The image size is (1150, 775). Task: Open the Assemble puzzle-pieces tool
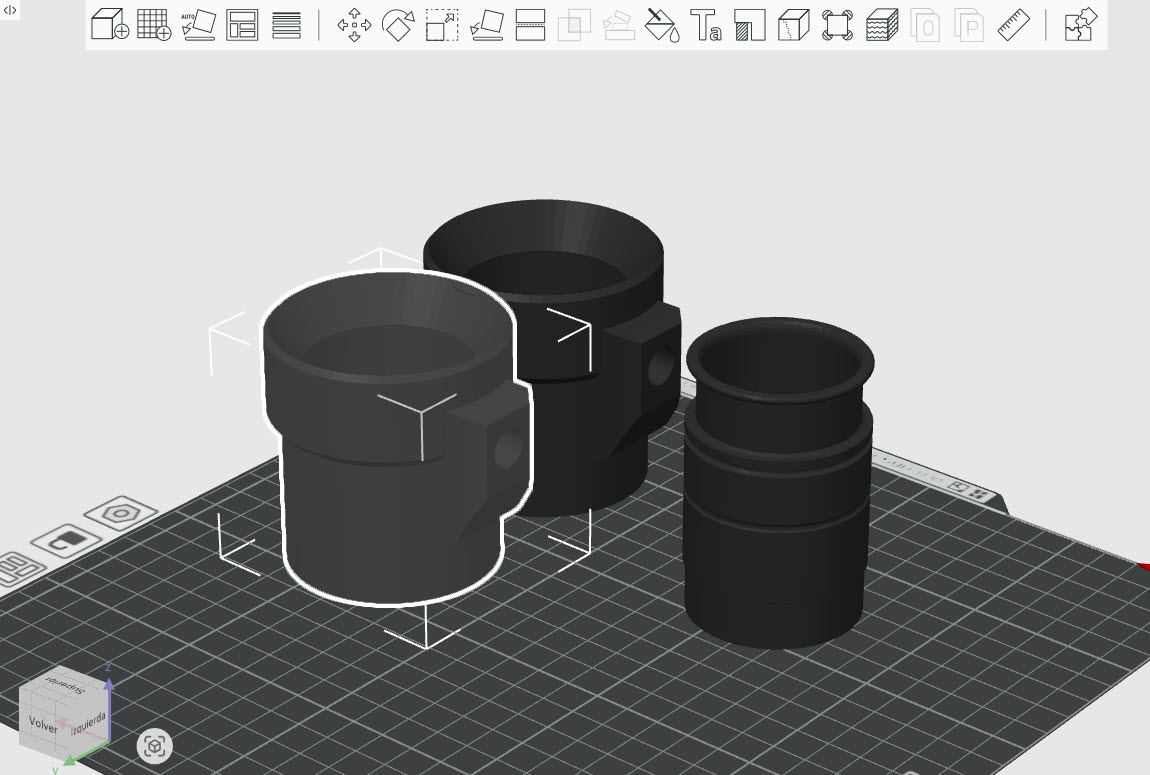pos(1080,25)
